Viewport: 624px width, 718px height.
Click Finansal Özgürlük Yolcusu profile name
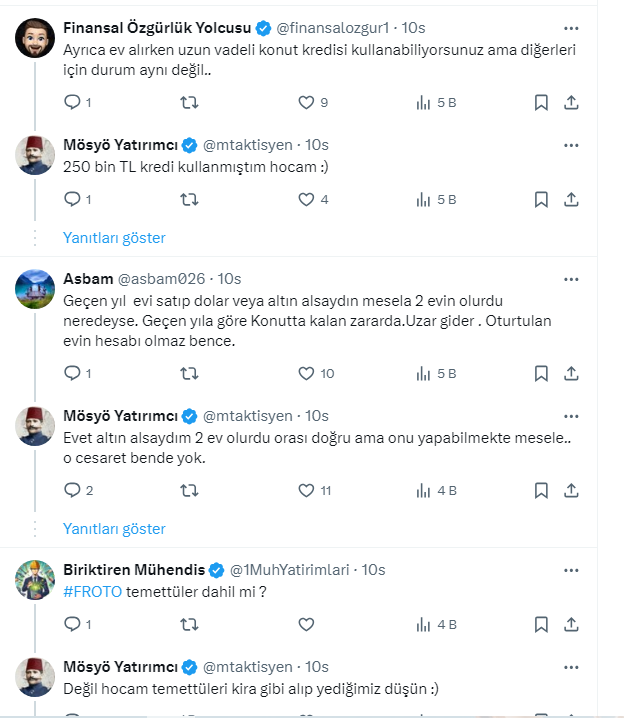click(x=156, y=27)
